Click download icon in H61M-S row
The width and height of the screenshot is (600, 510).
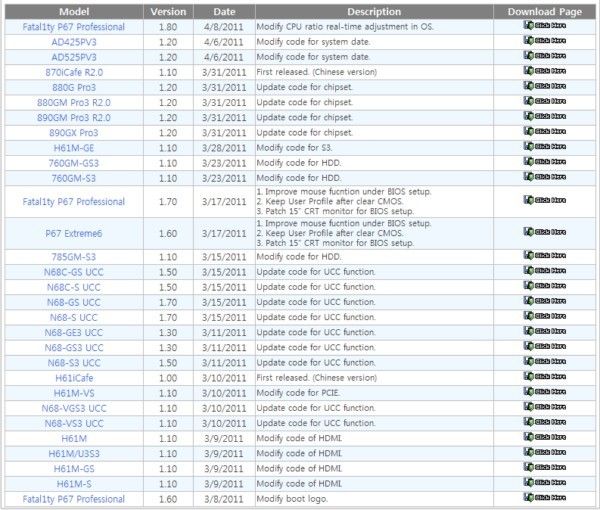click(545, 482)
